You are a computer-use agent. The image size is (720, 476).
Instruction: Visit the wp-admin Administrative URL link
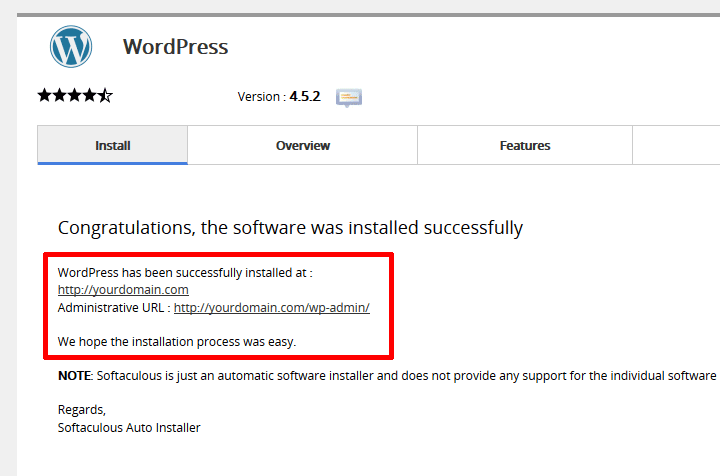coord(272,308)
